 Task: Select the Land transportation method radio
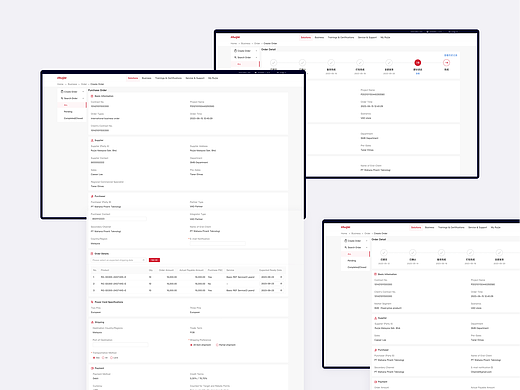click(111, 358)
